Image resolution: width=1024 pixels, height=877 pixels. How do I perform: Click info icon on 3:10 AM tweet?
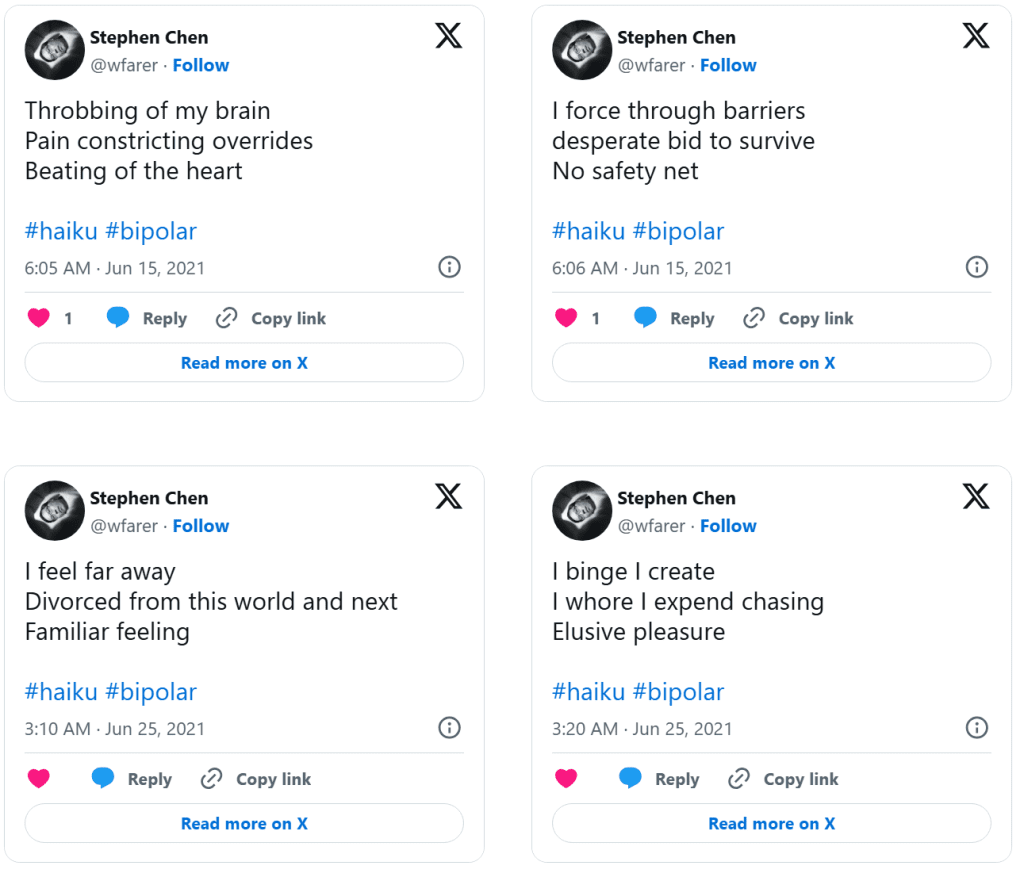[x=450, y=728]
